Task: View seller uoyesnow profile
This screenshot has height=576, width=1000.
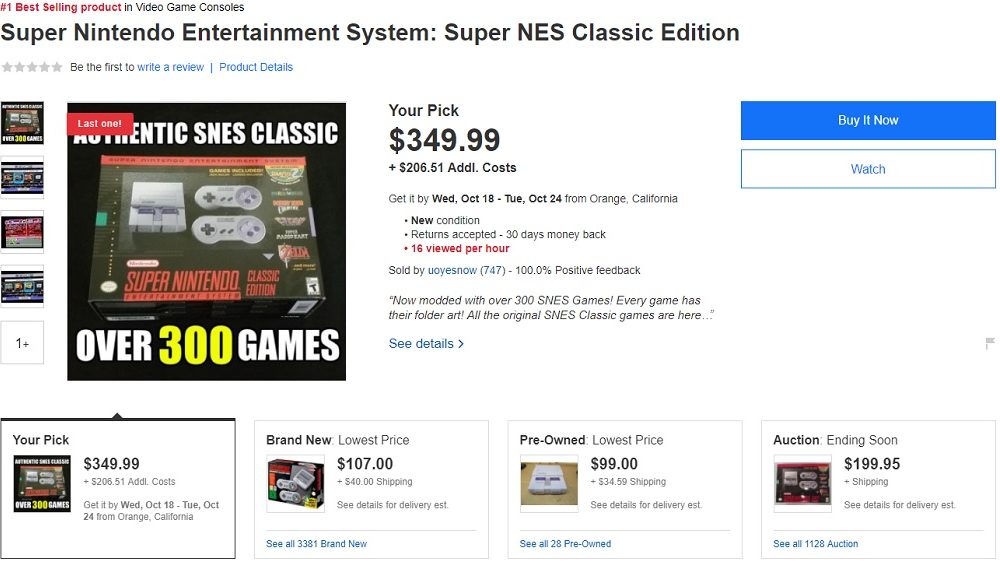Action: [x=452, y=270]
